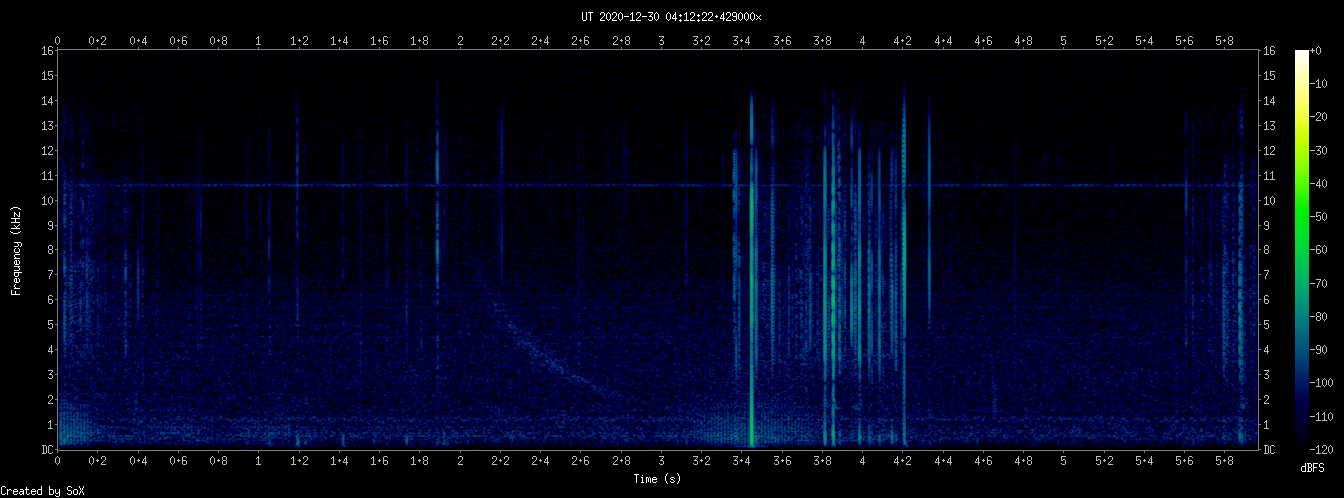The height and width of the screenshot is (498, 1344).
Task: Click the 3 second tick on bottom time axis
Action: click(x=662, y=463)
